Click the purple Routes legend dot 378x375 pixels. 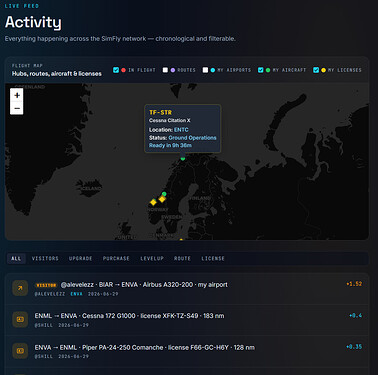click(173, 70)
